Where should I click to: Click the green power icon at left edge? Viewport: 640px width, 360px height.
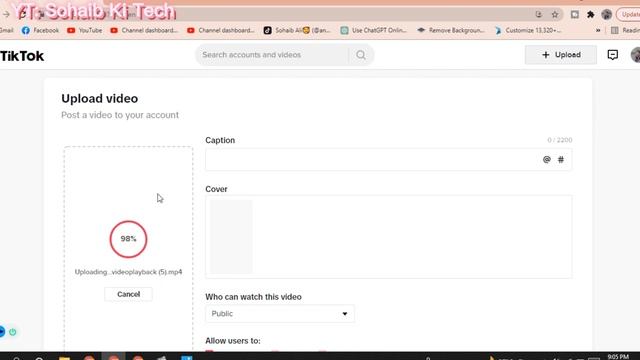coord(13,332)
